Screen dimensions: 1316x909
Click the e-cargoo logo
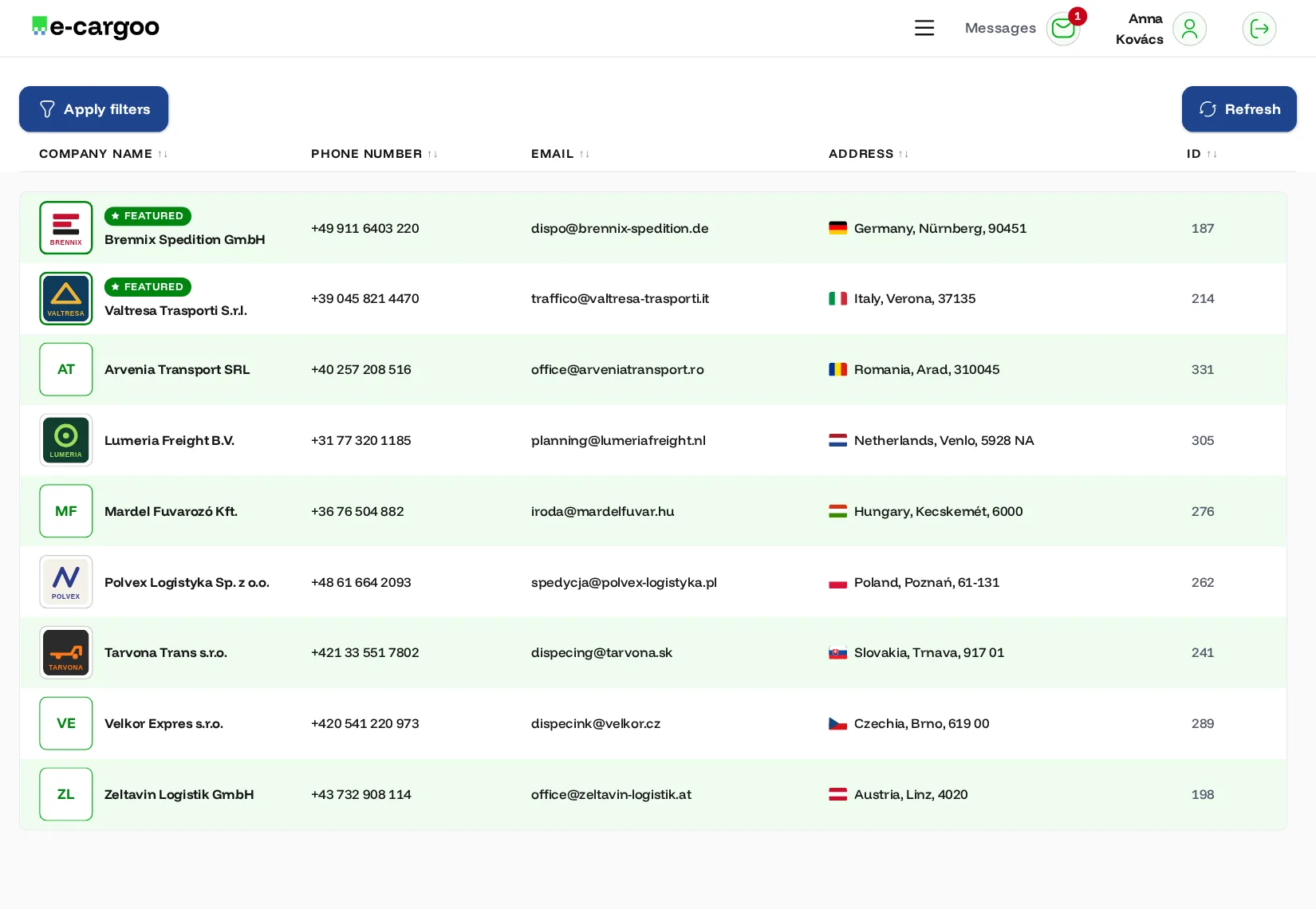(96, 27)
